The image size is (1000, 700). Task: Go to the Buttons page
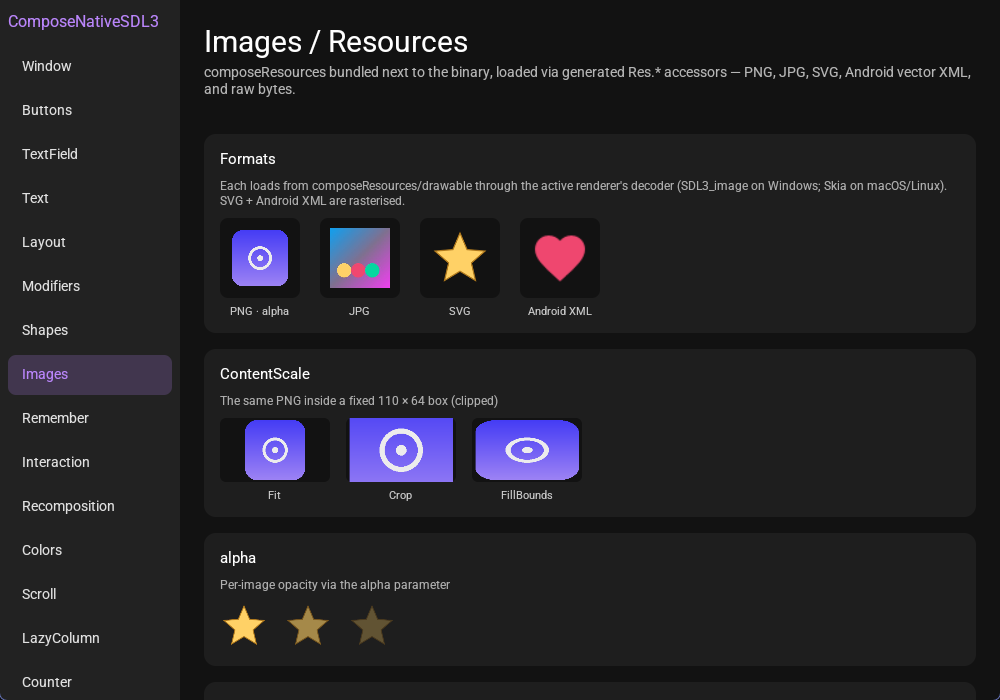click(x=90, y=110)
